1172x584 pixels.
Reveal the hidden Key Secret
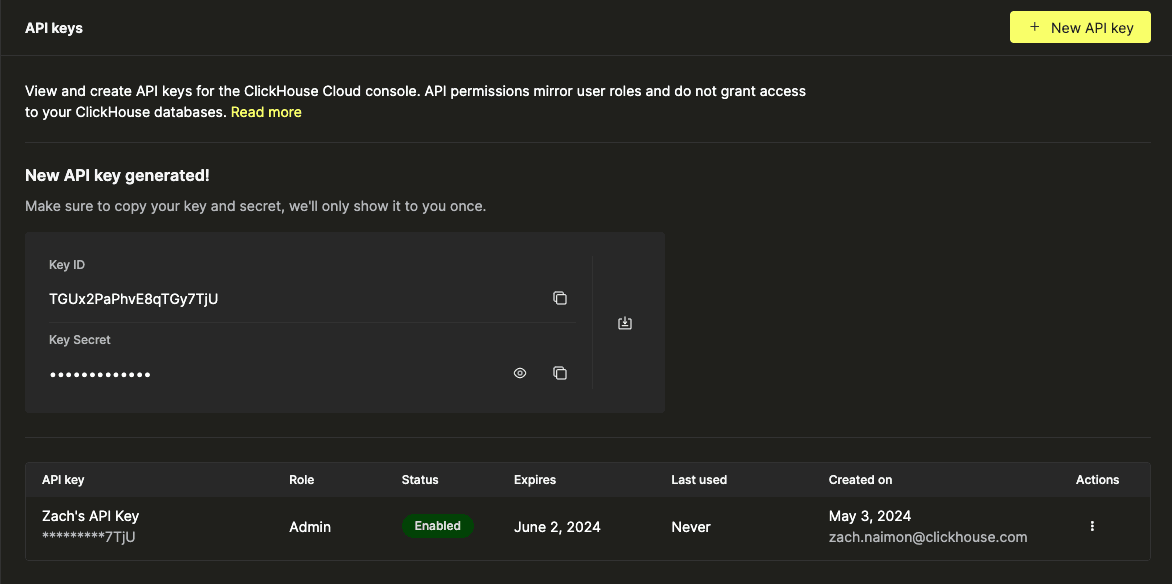pos(520,373)
